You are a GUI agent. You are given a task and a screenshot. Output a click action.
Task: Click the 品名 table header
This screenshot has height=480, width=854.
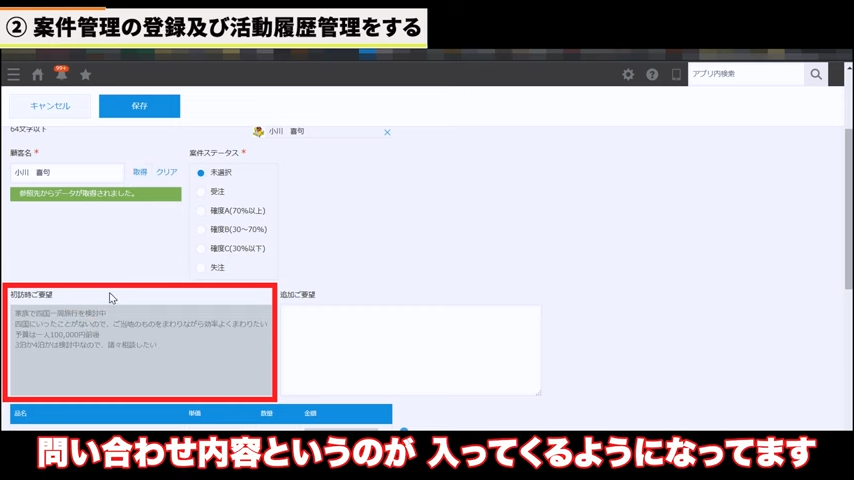point(21,414)
